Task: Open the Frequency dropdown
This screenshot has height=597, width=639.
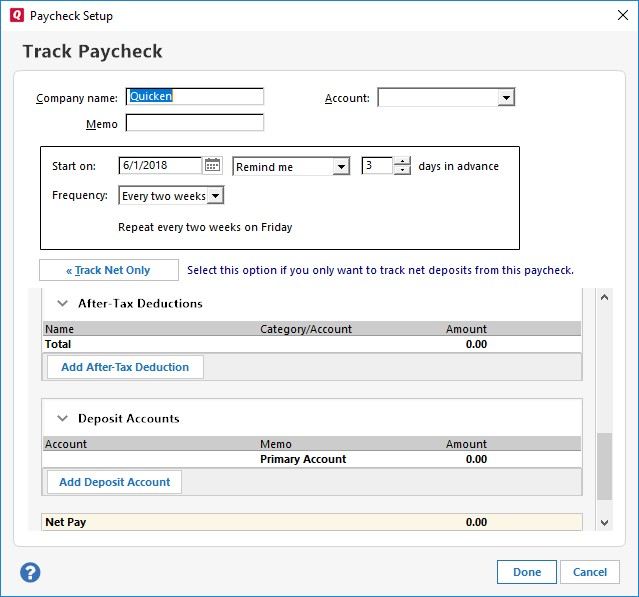Action: tap(216, 196)
